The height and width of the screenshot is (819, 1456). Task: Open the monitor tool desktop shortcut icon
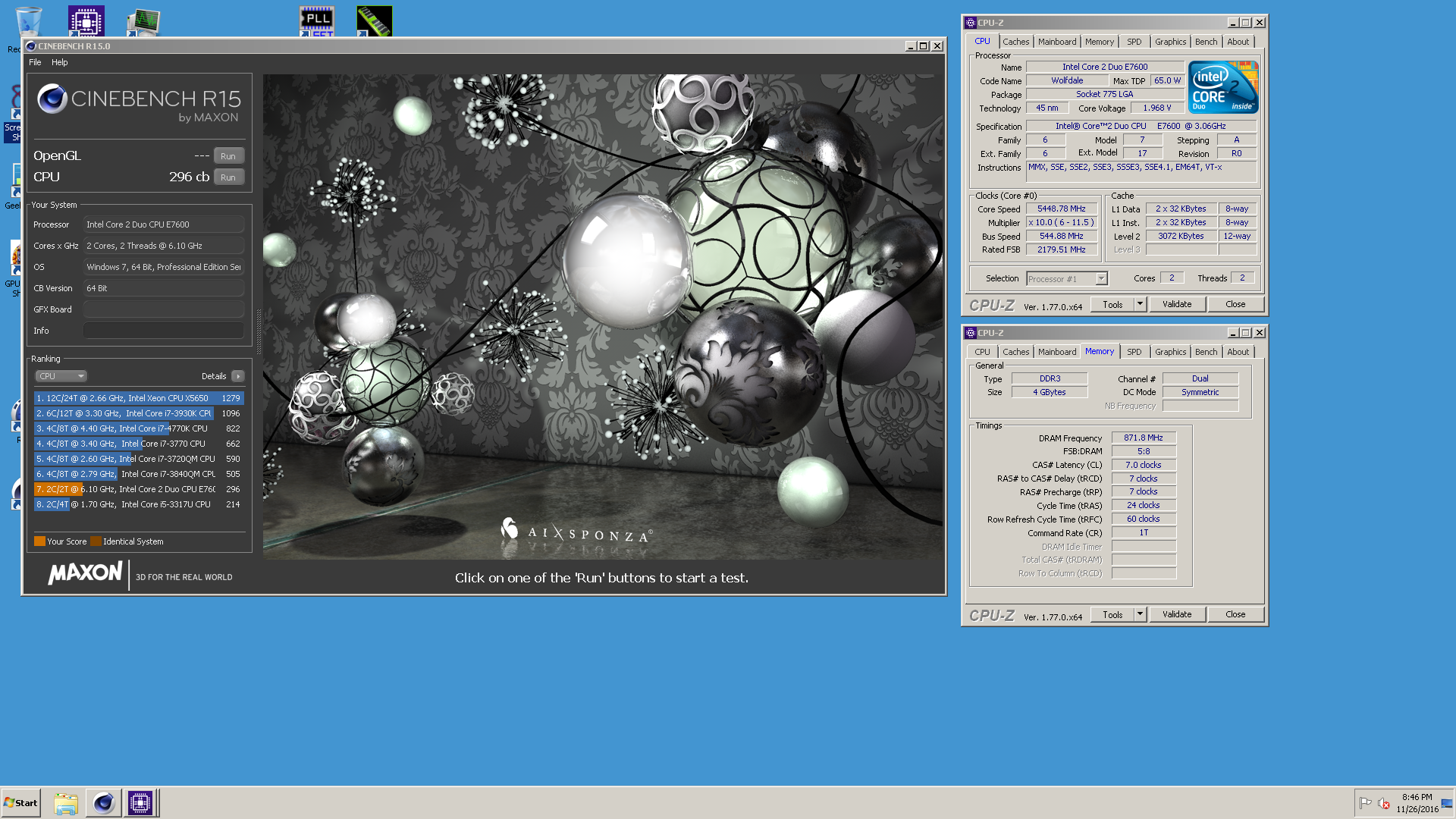pos(143,23)
